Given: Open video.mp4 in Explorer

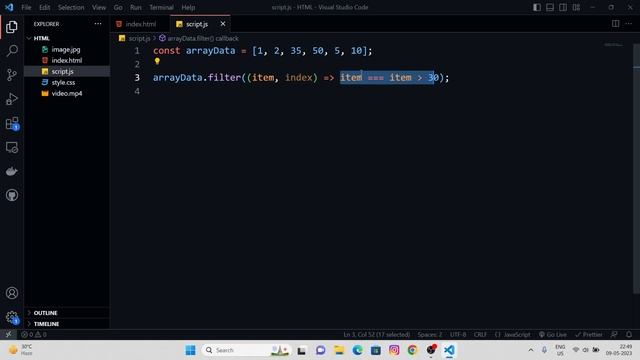Looking at the screenshot, I should pos(67,93).
